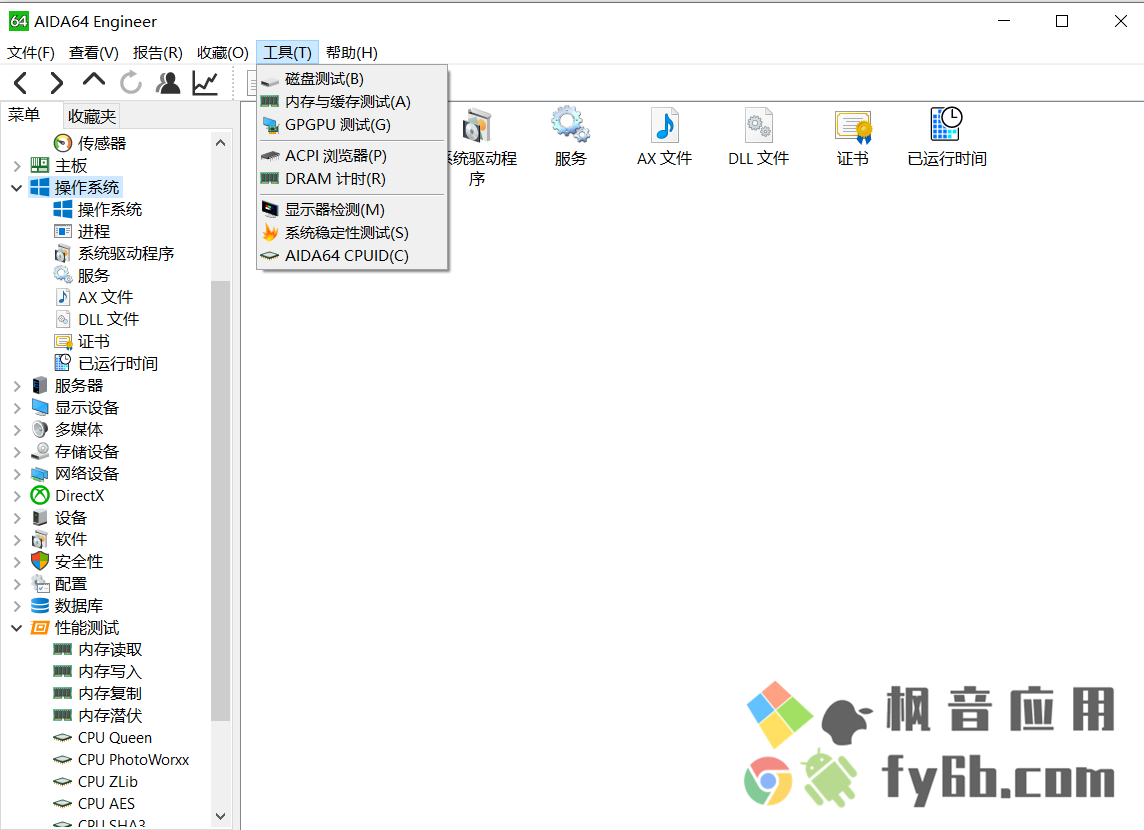This screenshot has width=1144, height=830.
Task: Expand the DirectX tree node
Action: (x=17, y=496)
